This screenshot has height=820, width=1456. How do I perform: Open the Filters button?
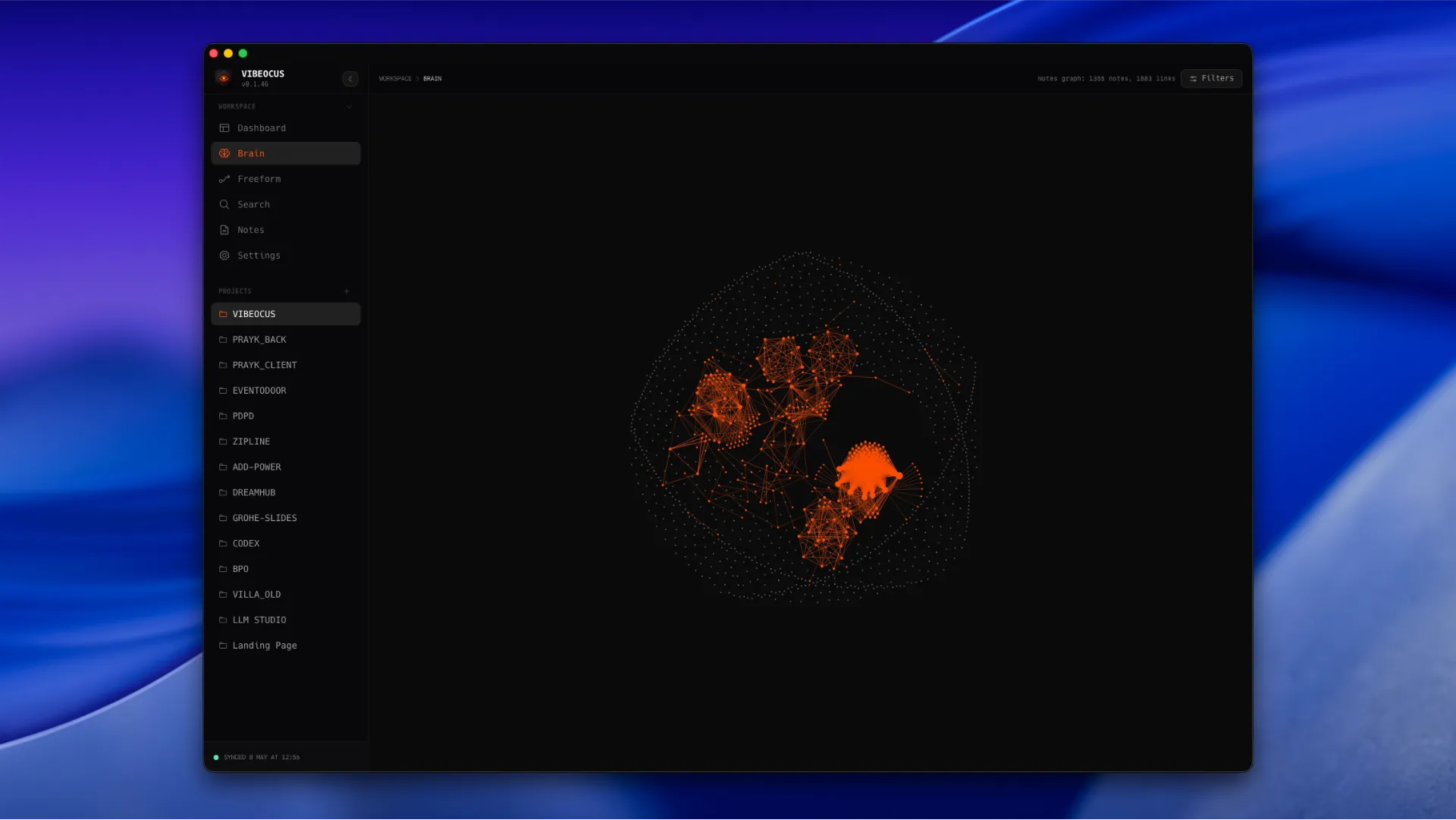1211,78
